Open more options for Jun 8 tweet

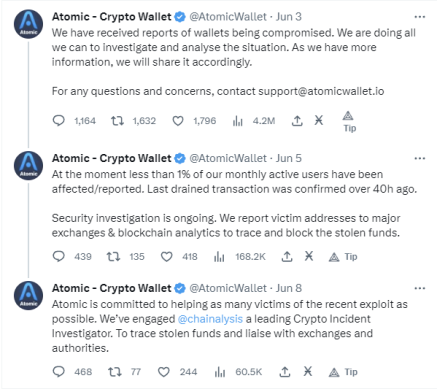pos(420,288)
